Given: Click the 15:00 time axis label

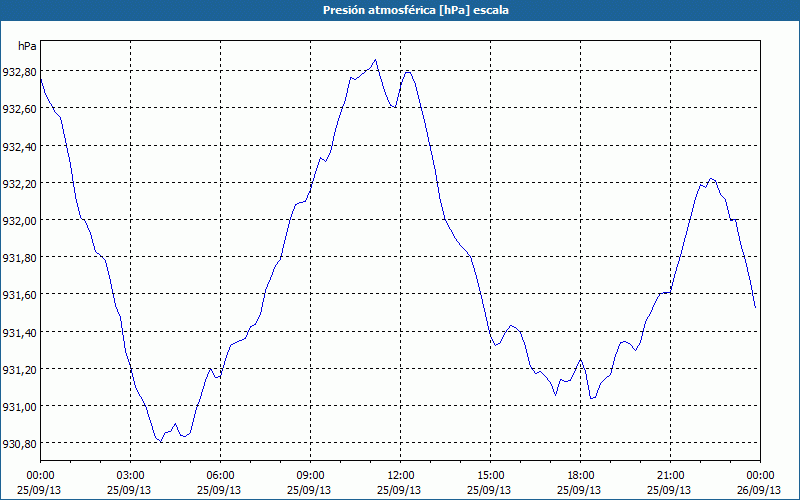Looking at the screenshot, I should (x=490, y=476).
